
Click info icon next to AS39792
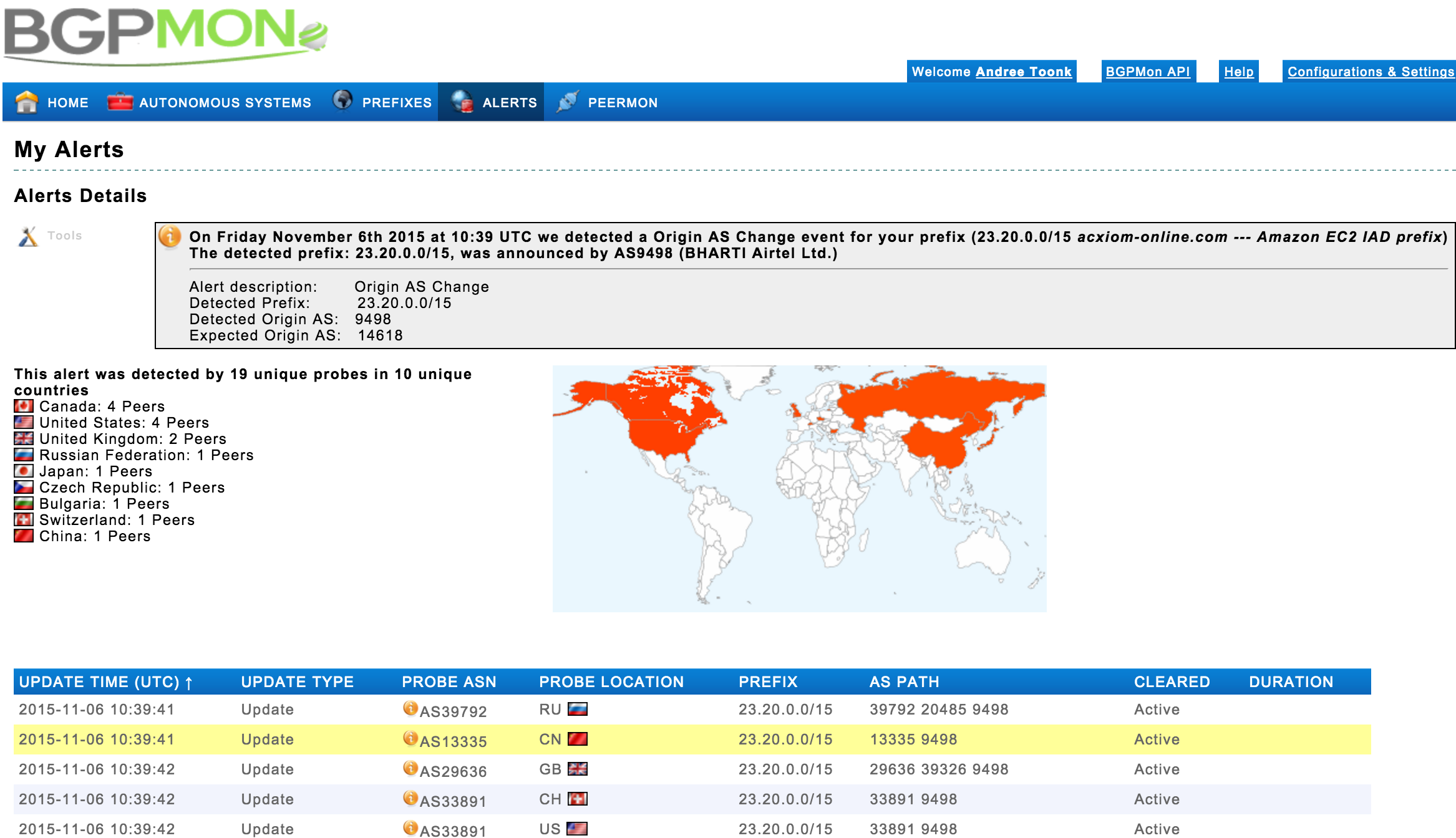coord(410,708)
